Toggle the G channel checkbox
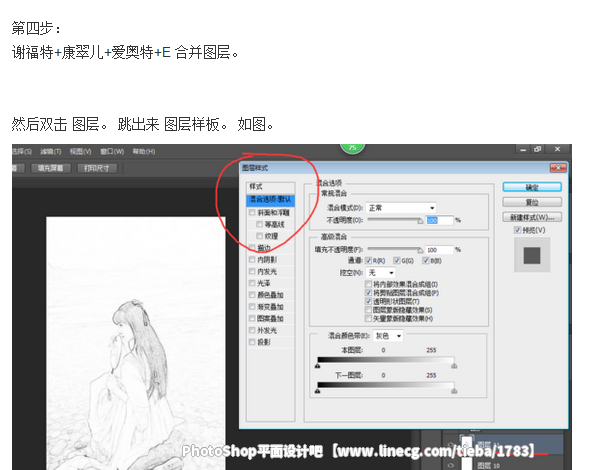 (397, 260)
